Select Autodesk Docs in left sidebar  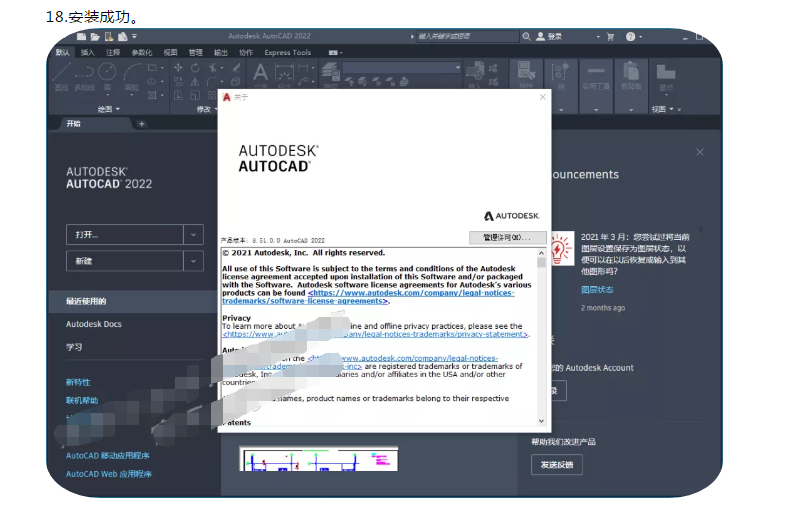point(94,324)
